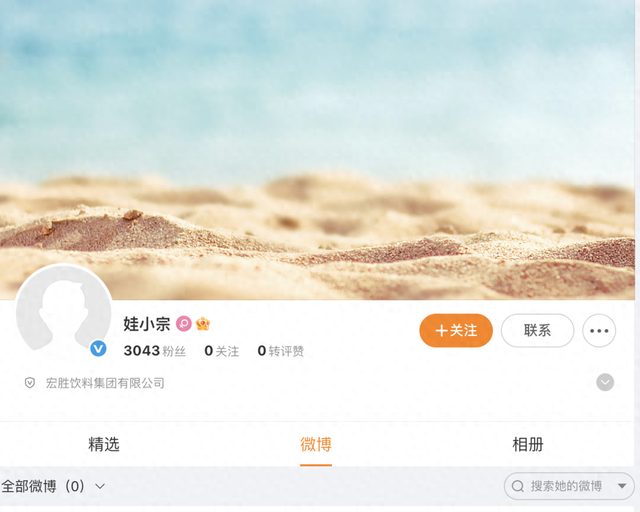
Task: Click the magnifier icon in search box
Action: [x=518, y=486]
